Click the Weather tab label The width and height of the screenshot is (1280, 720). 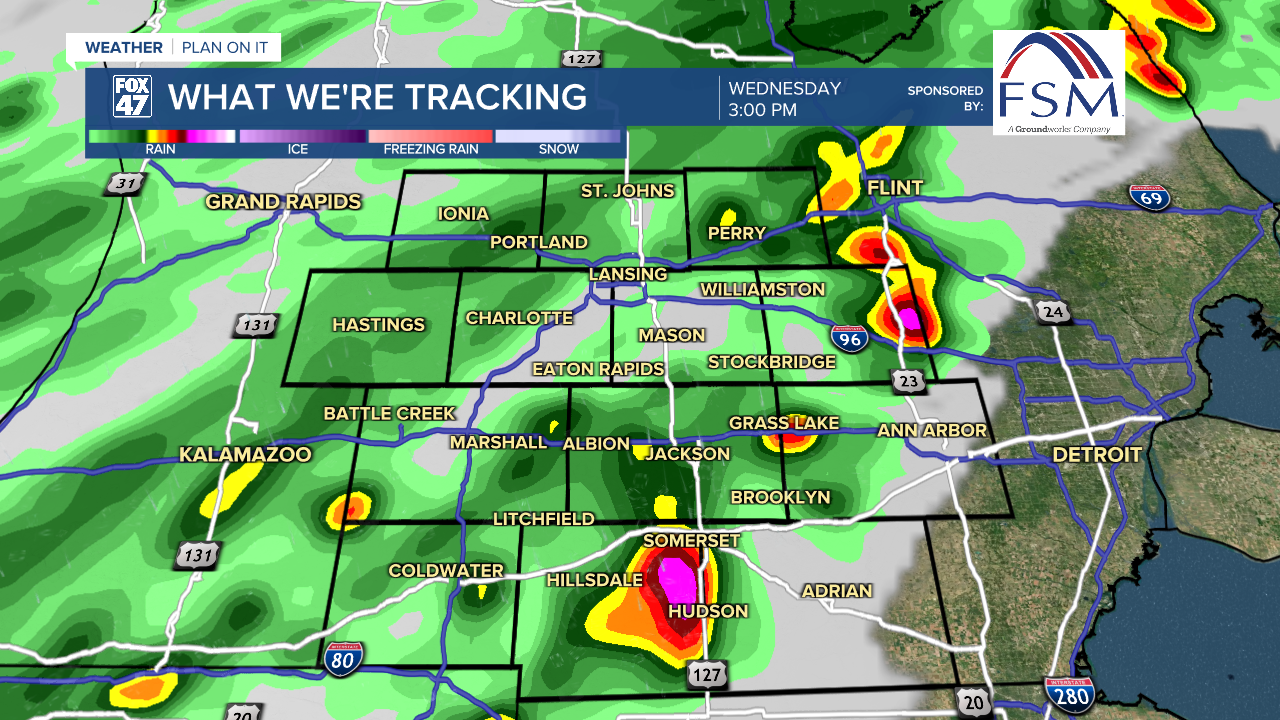pos(123,48)
